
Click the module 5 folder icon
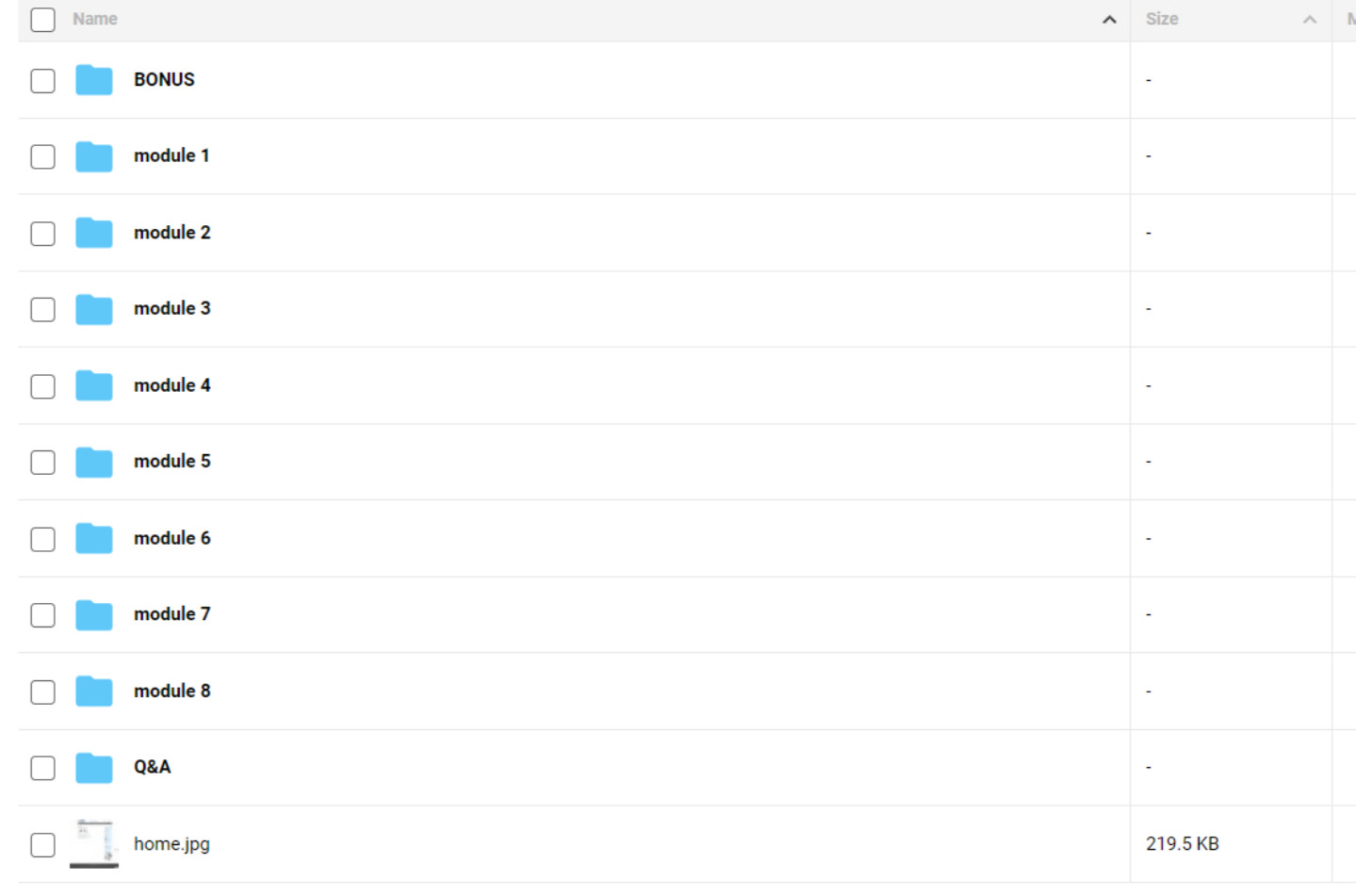(x=94, y=462)
